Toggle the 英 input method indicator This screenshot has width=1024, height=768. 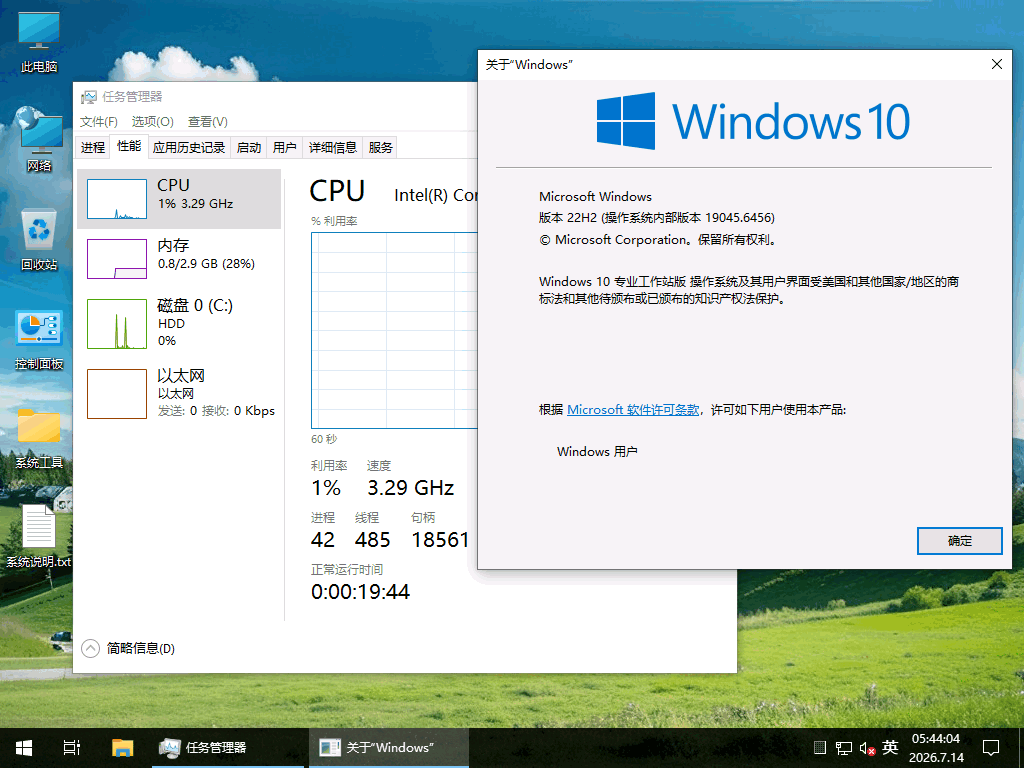point(890,747)
